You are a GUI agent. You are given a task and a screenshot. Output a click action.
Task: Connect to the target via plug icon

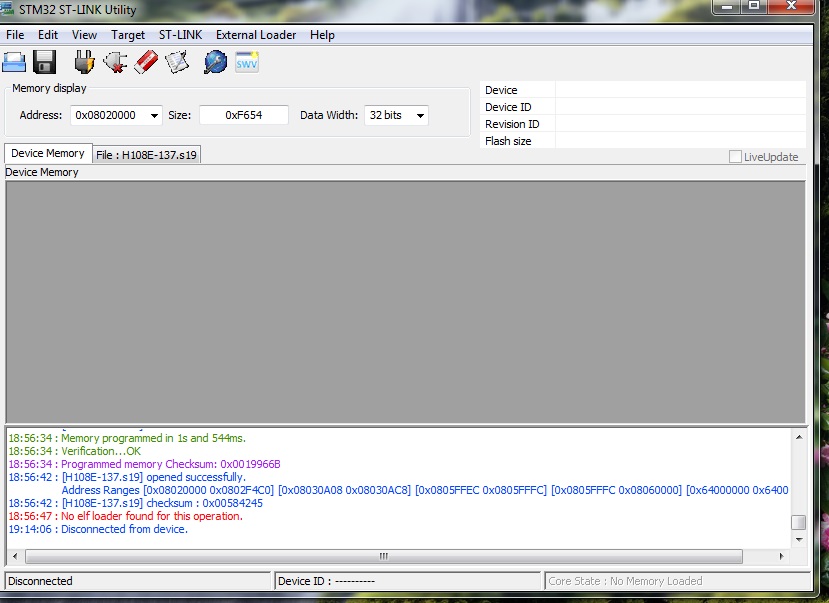pyautogui.click(x=84, y=63)
